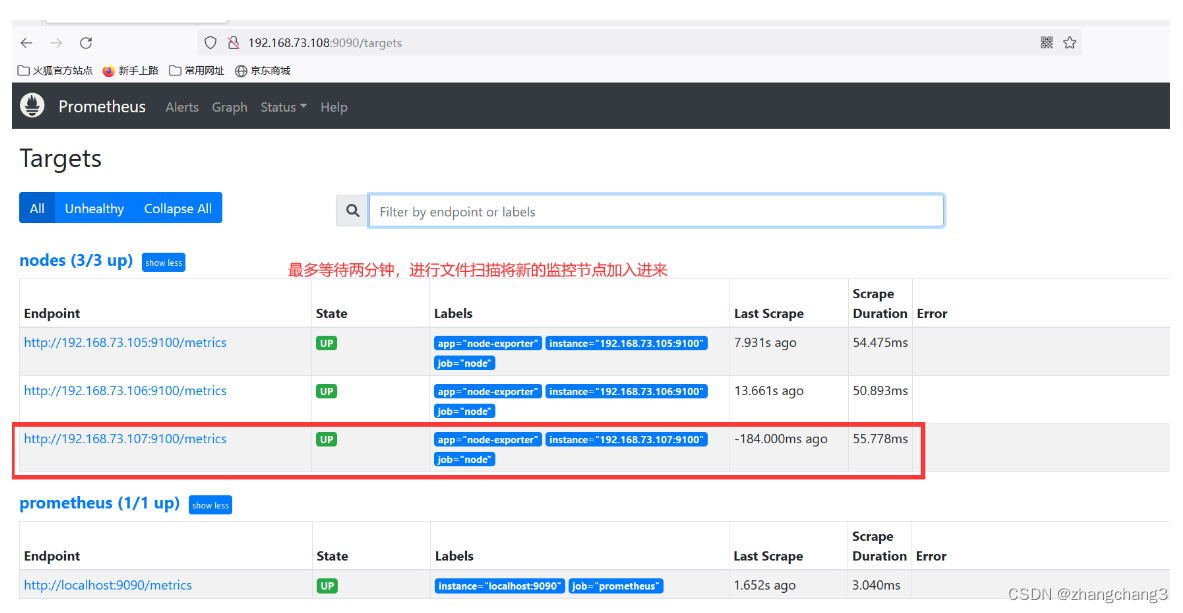Click UP badge for localhost:9090
Image resolution: width=1183 pixels, height=613 pixels.
pyautogui.click(x=327, y=587)
